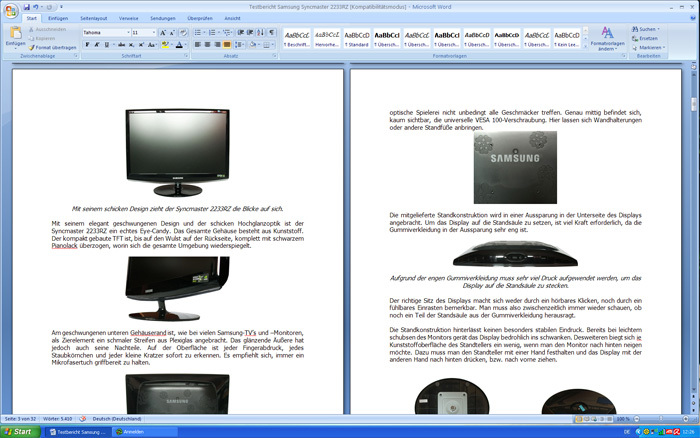700x438 pixels.
Task: Open Absatz dialog launcher
Action: tap(275, 56)
